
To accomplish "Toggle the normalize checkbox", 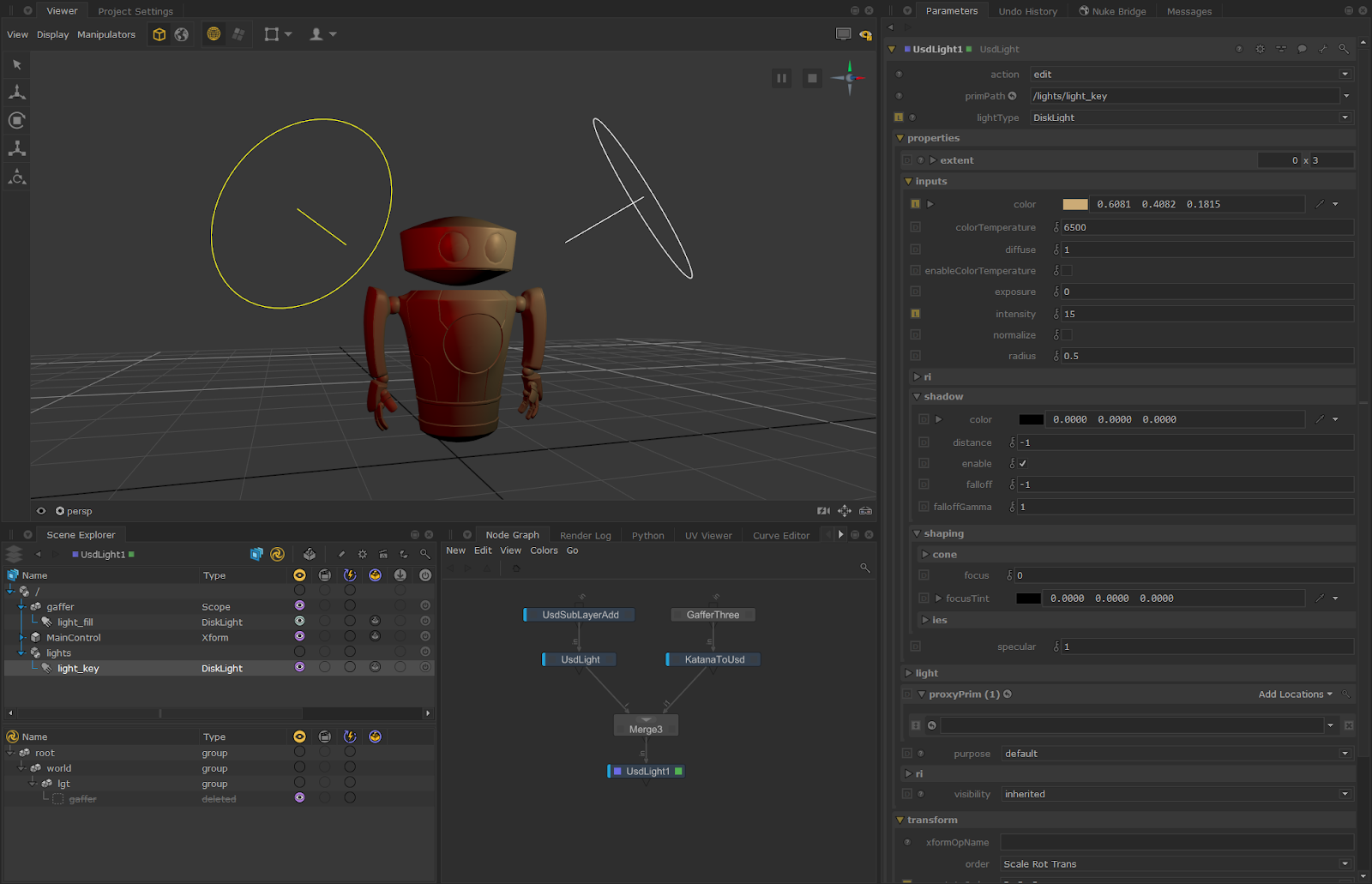I will coord(1067,335).
